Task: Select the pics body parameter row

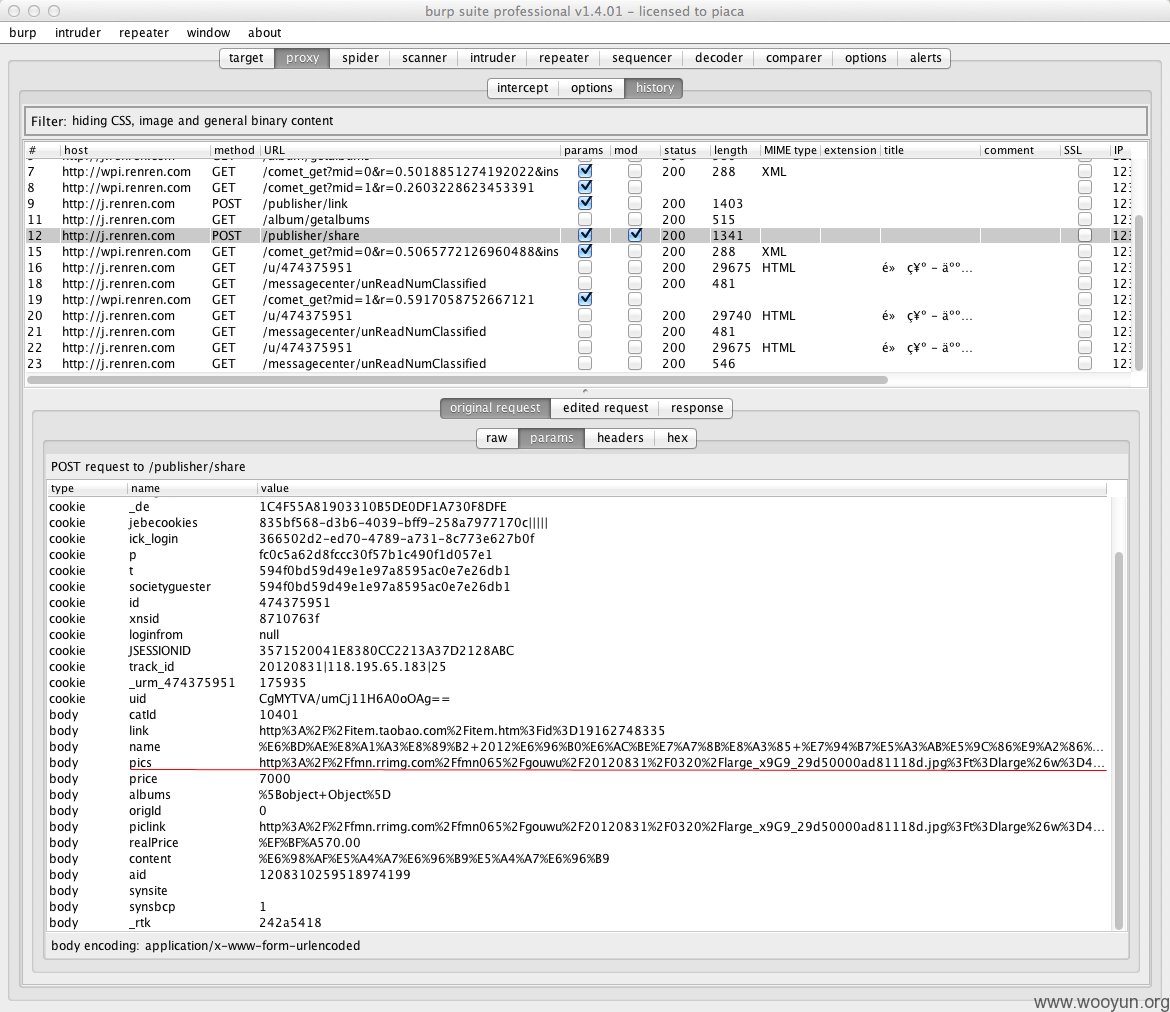Action: (577, 763)
